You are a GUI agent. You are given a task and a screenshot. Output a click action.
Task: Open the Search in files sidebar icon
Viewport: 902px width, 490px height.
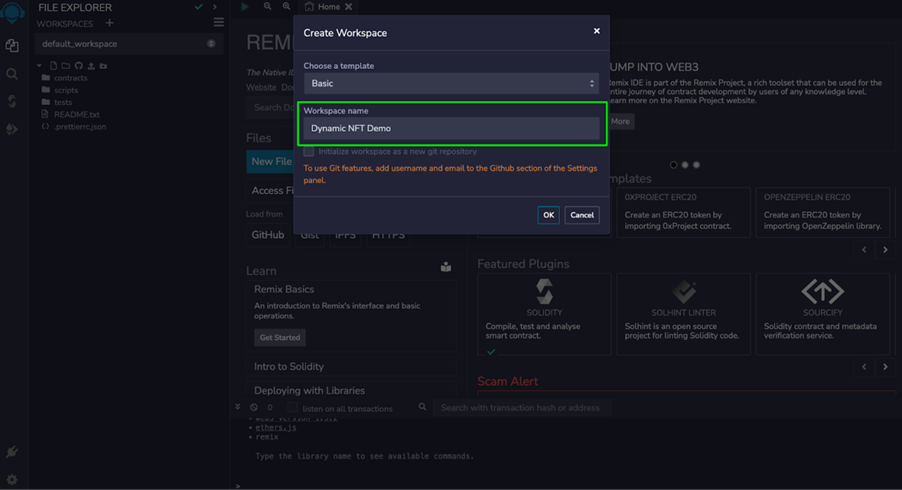click(12, 74)
